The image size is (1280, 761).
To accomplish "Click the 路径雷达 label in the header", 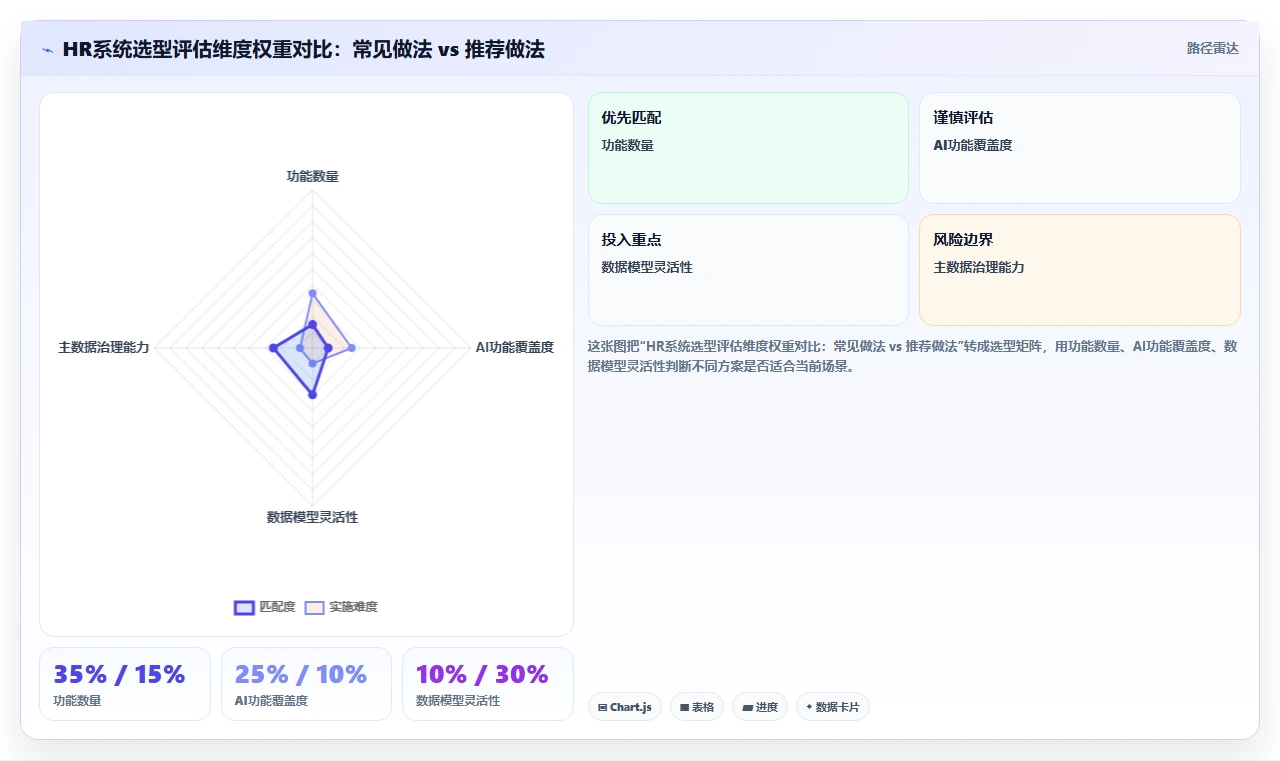I will click(x=1212, y=48).
